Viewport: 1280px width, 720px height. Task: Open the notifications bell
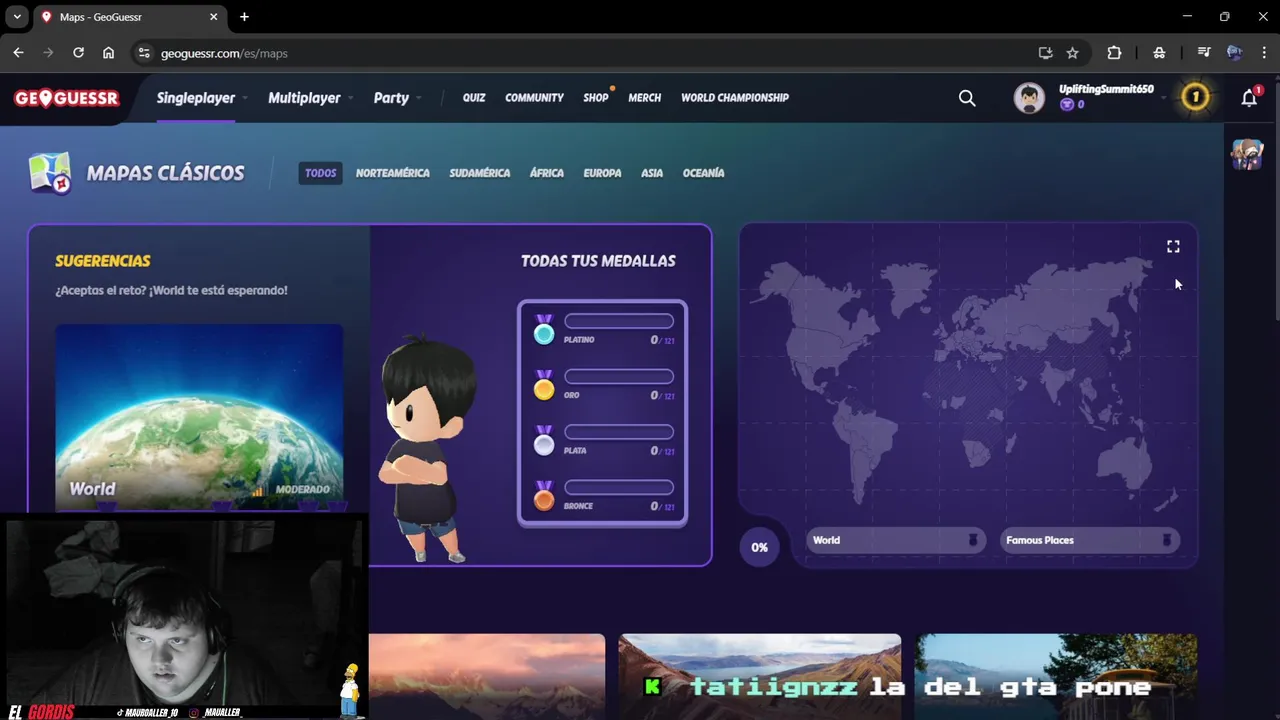(1250, 97)
